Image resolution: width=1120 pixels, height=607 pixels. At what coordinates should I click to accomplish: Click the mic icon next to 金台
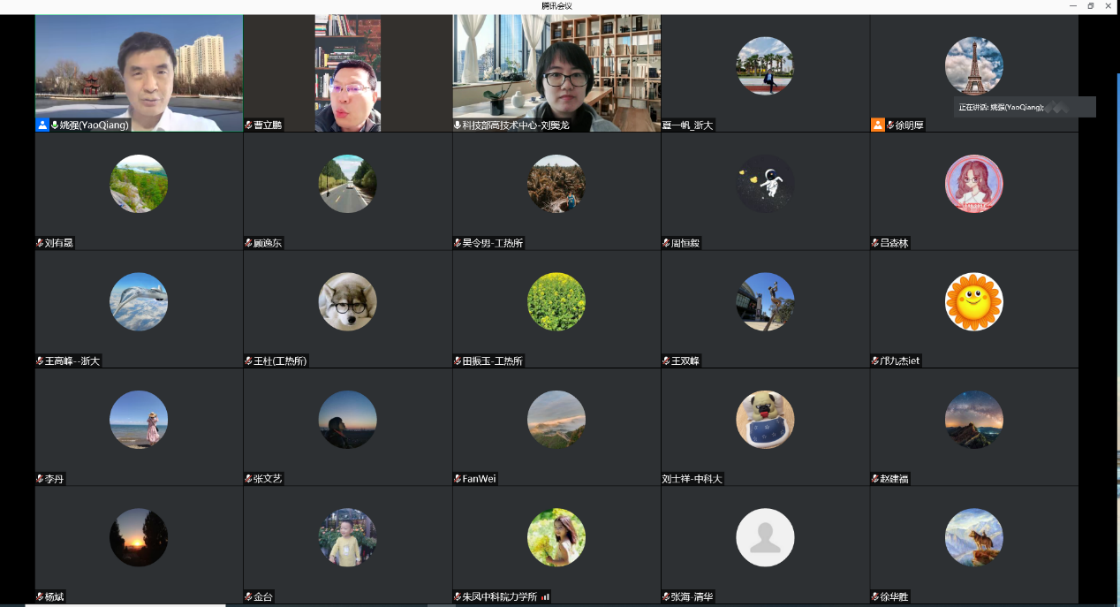click(249, 597)
